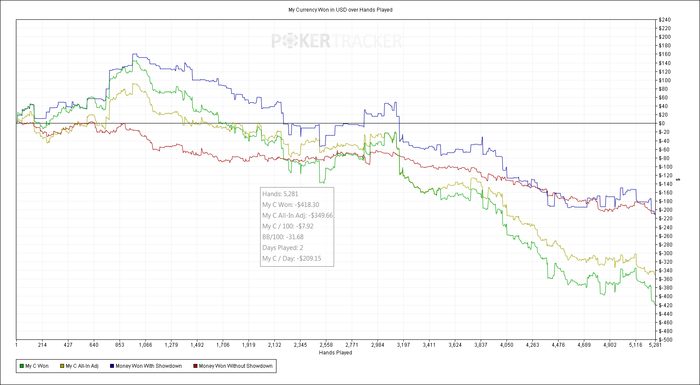
Task: Click the 4,902 tick on hands axis
Action: click(x=610, y=345)
